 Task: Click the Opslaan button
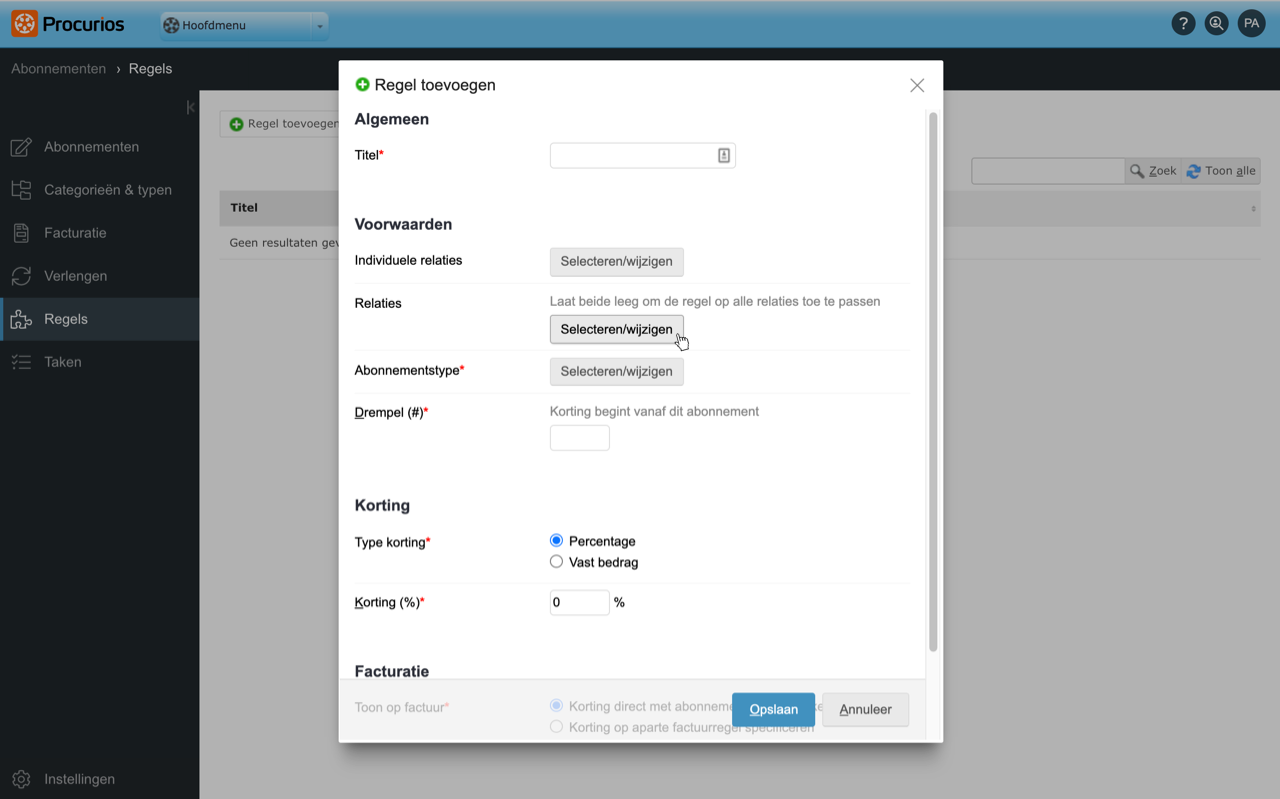[x=773, y=709]
